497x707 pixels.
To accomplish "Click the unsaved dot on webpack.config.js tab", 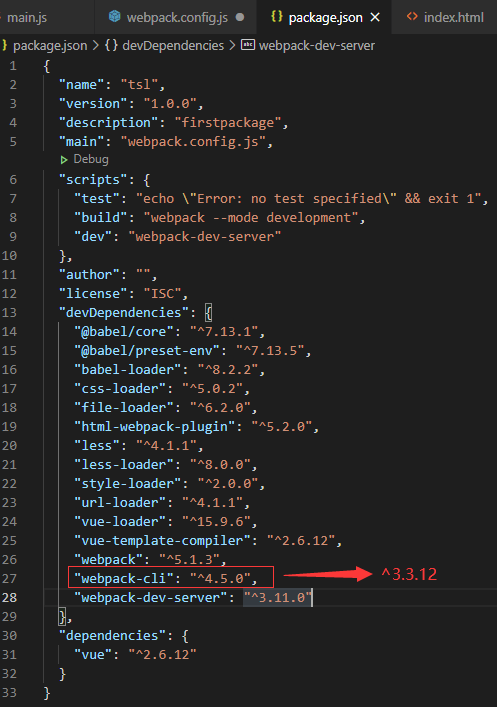I will [x=240, y=17].
